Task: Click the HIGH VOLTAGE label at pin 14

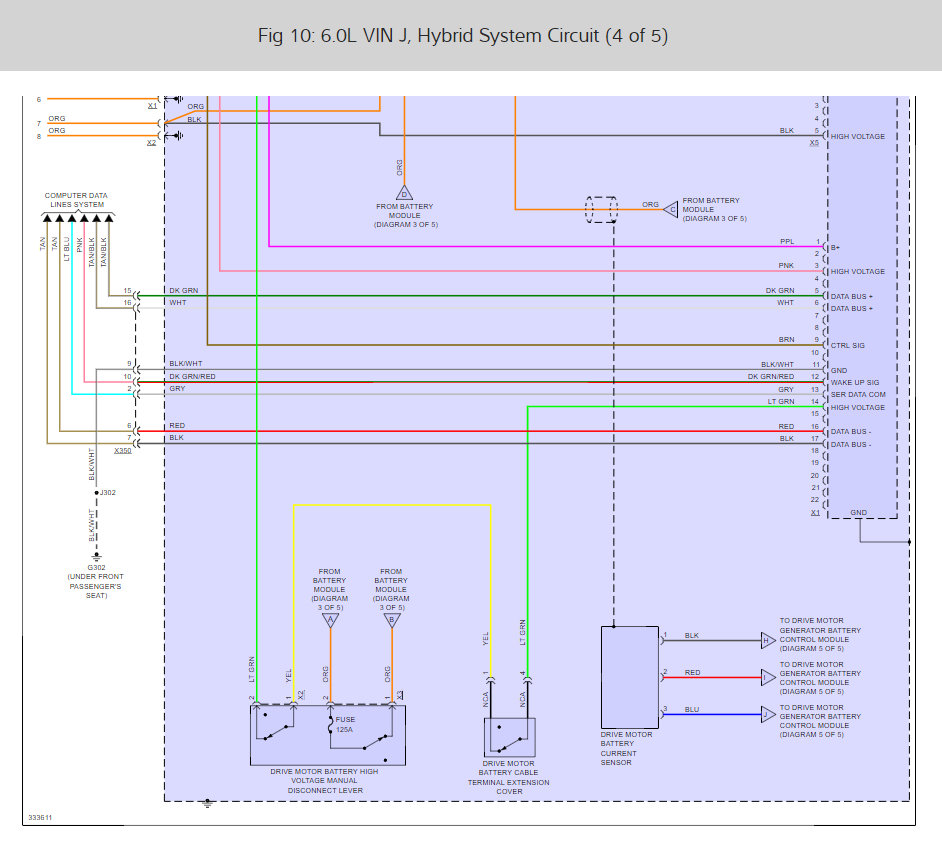Action: (857, 407)
